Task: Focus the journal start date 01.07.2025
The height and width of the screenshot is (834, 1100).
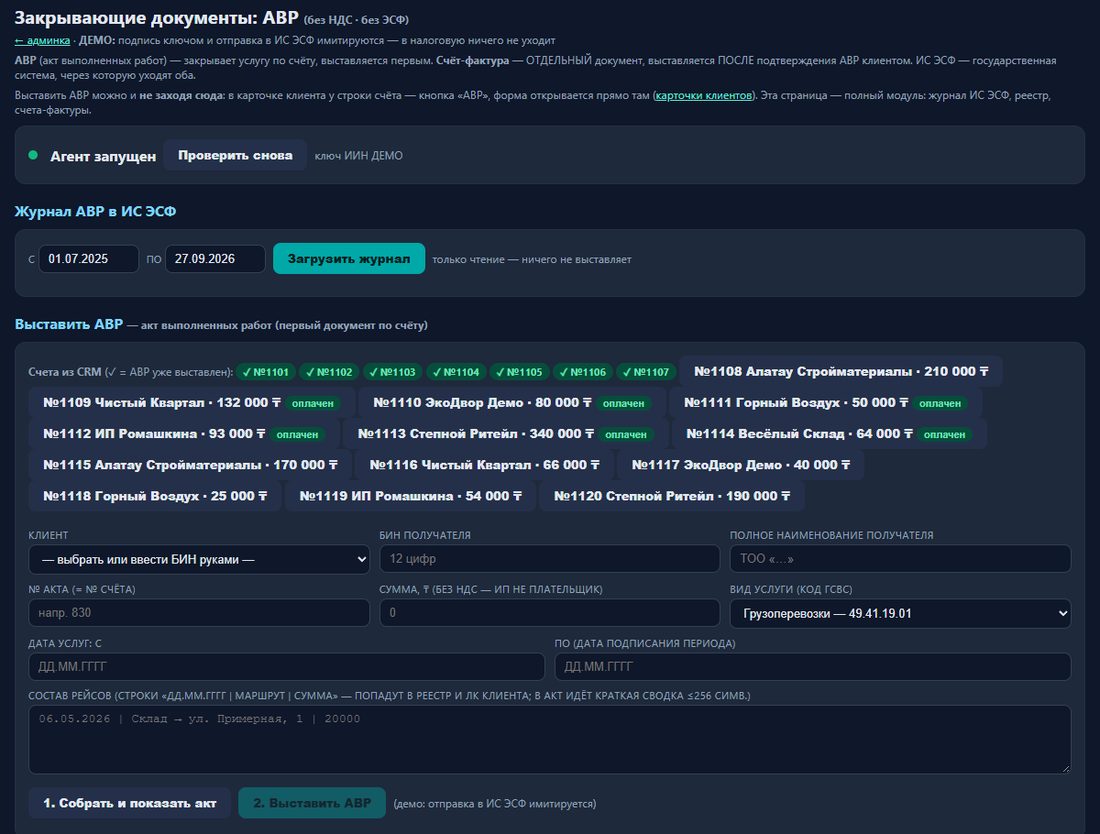Action: (88, 259)
